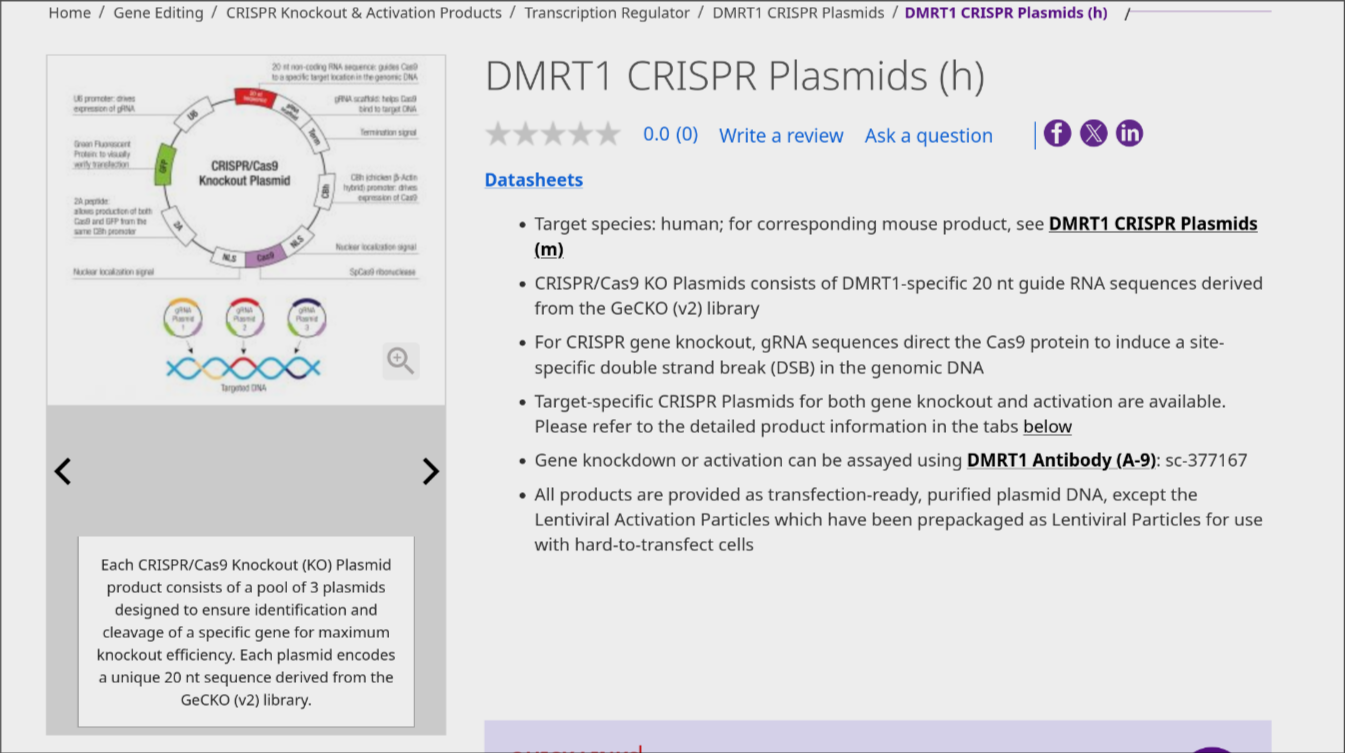1345x753 pixels.
Task: Click Write a review link
Action: (x=781, y=135)
